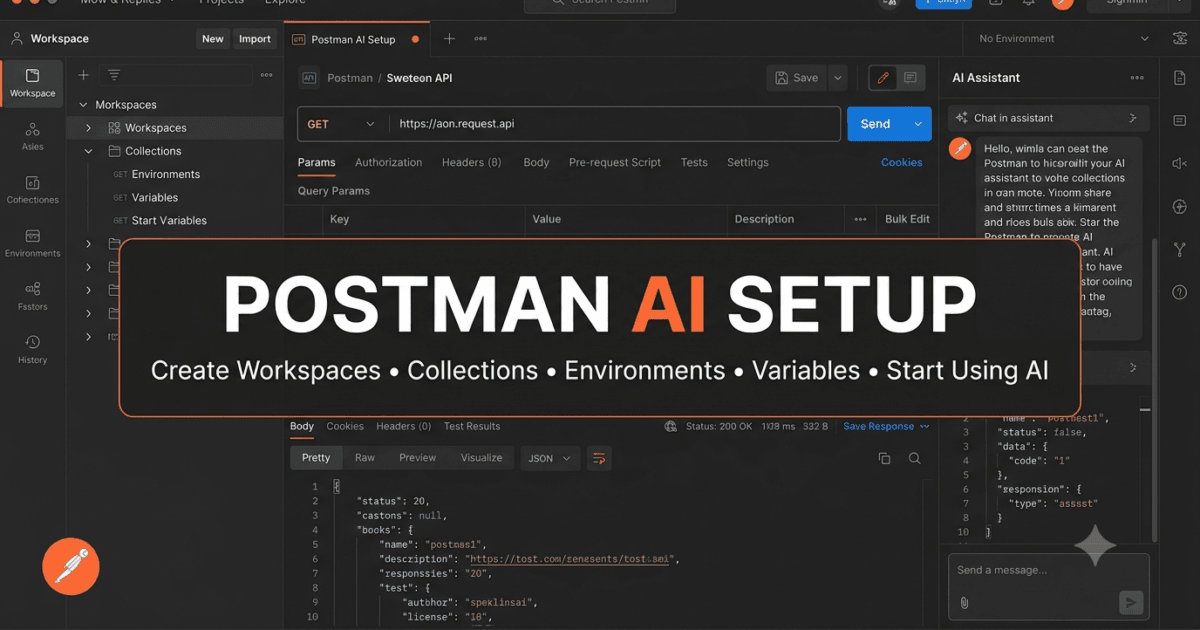Open the Workspace section in left sidebar
The height and width of the screenshot is (630, 1200).
[x=32, y=83]
